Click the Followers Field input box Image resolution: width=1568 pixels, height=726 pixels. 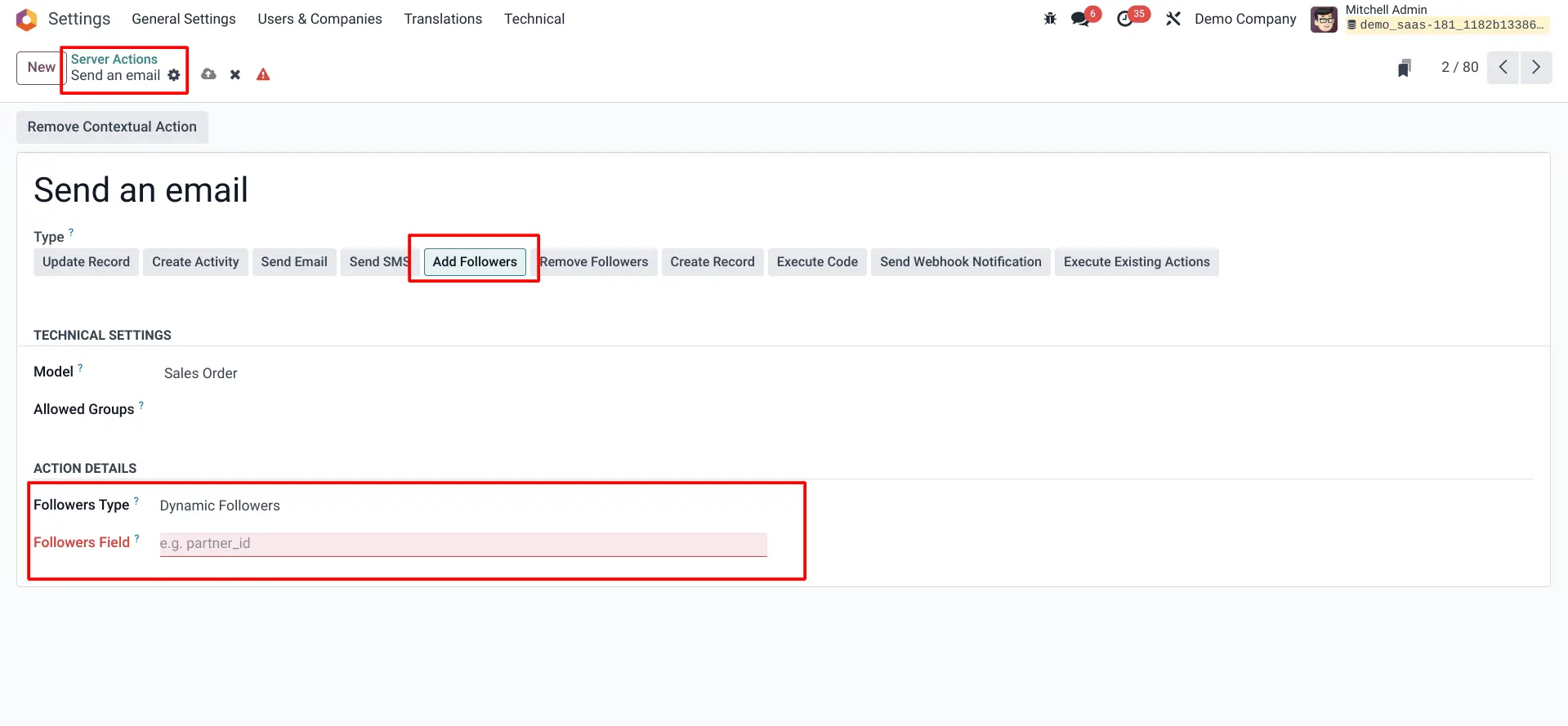[463, 544]
